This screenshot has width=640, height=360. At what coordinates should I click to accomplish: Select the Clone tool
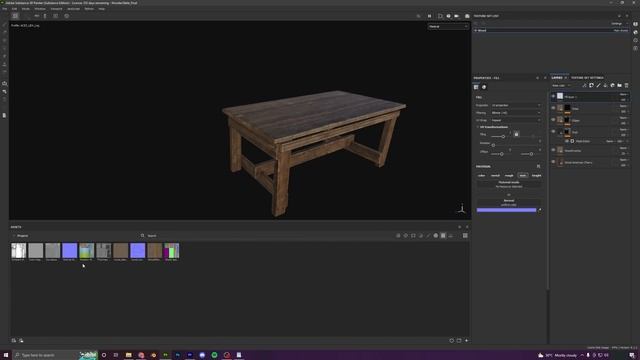coord(4,64)
